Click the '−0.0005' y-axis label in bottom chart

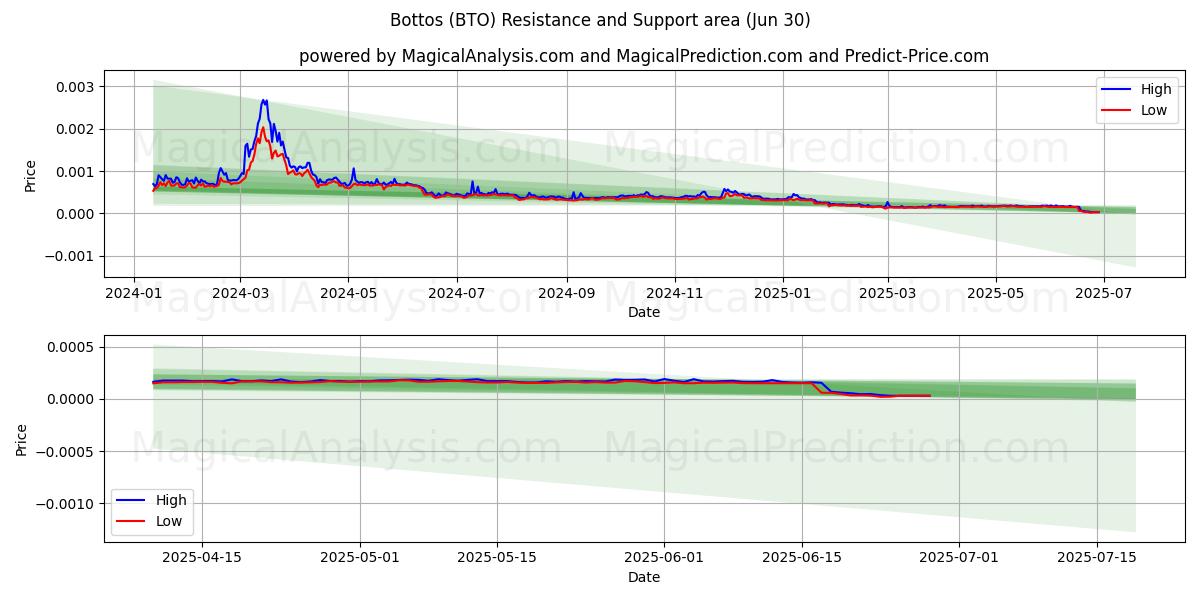[67, 452]
